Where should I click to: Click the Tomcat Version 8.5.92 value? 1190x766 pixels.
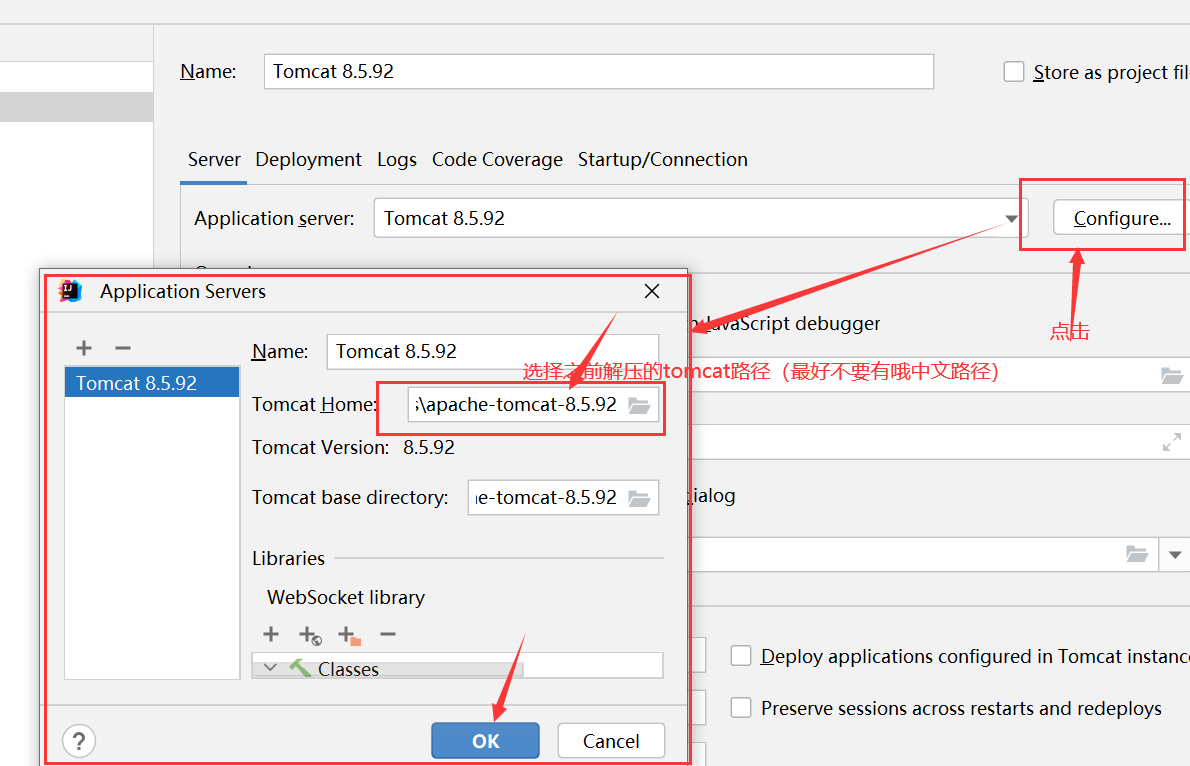[x=429, y=447]
